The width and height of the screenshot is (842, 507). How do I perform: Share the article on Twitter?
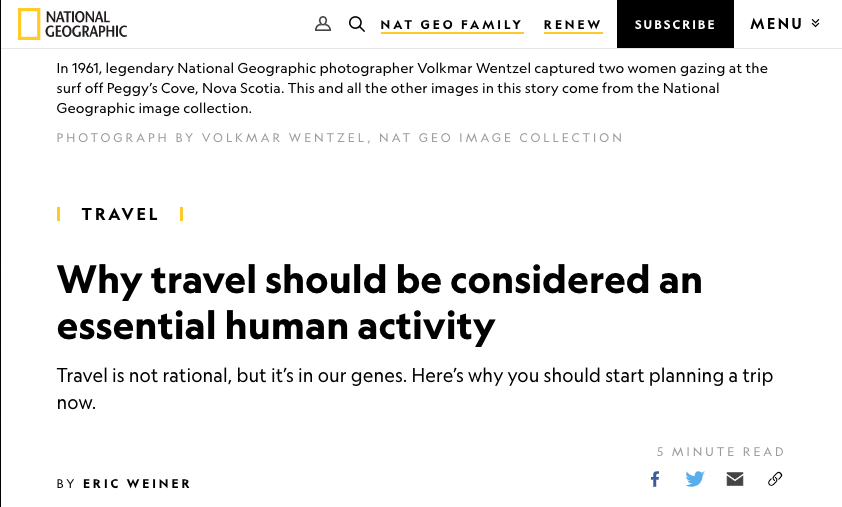(x=695, y=479)
